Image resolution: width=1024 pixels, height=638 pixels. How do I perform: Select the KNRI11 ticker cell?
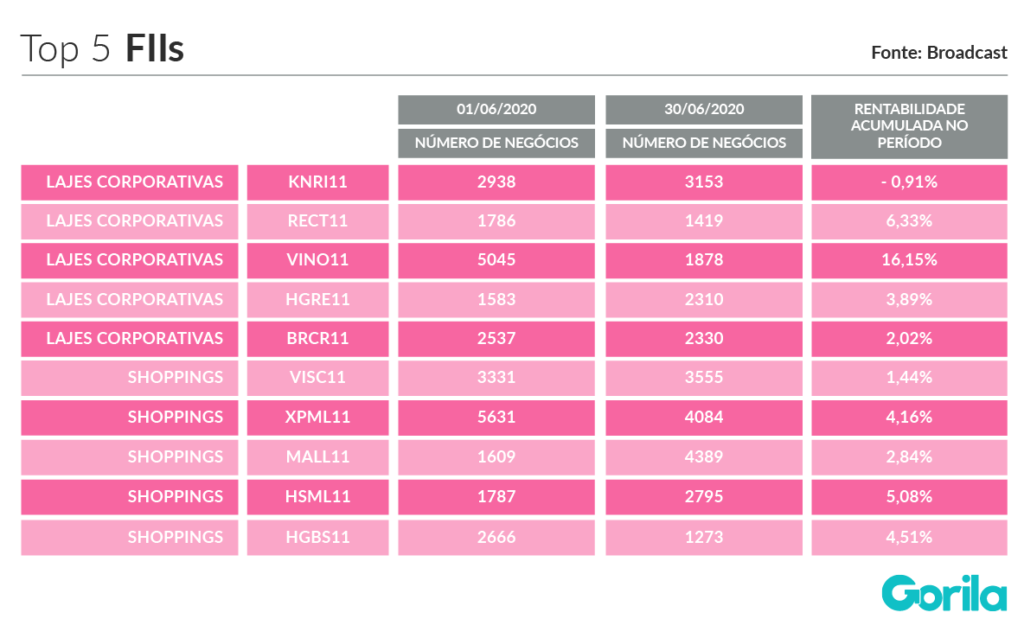317,182
